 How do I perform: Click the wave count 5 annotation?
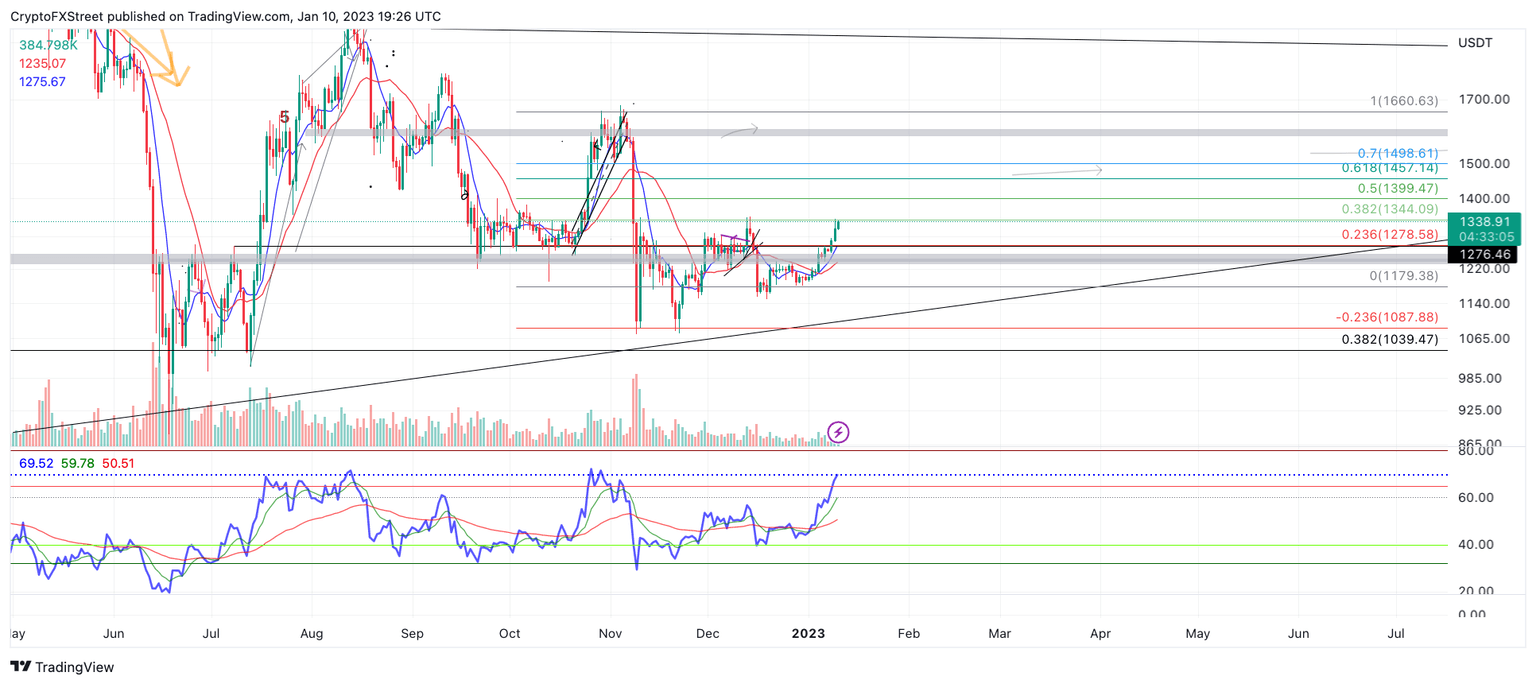(286, 117)
